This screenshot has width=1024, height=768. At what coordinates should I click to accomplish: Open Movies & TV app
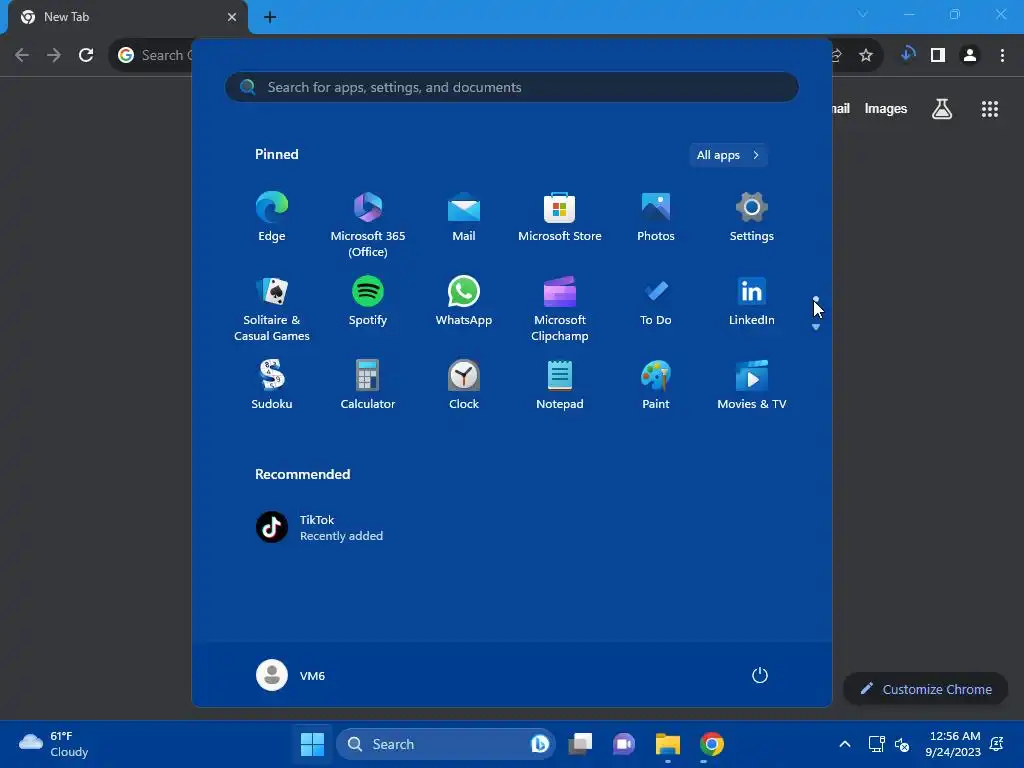[752, 385]
